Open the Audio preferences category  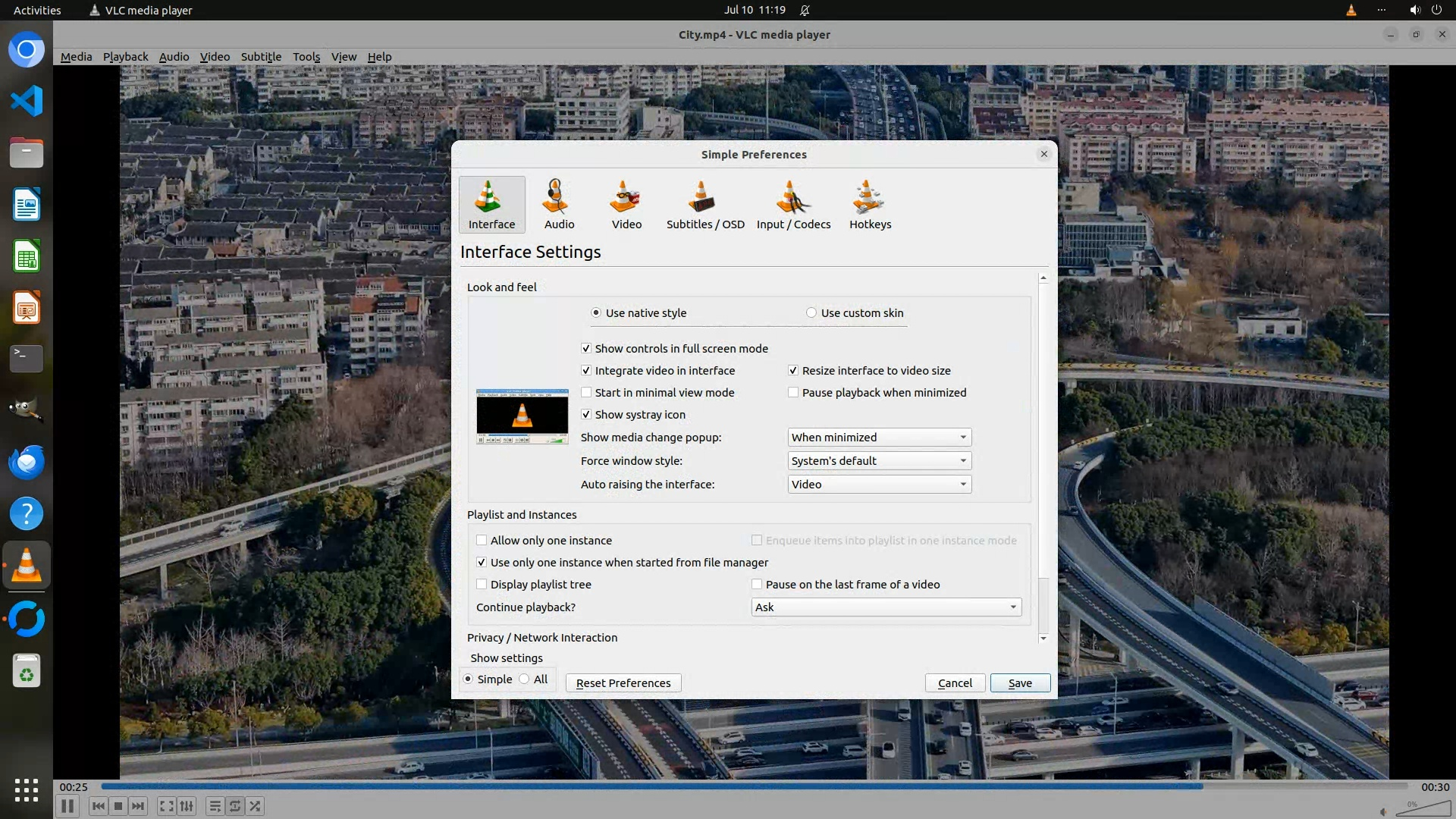click(559, 205)
